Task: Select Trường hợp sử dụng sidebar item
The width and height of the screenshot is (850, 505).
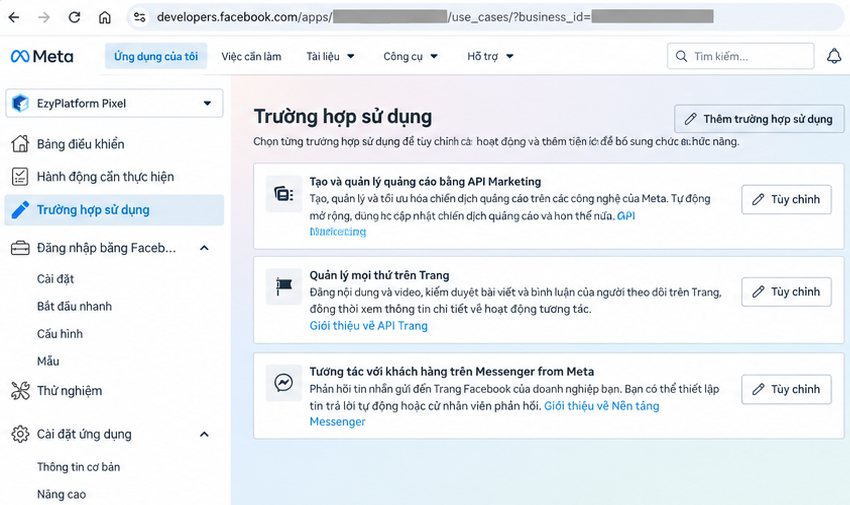Action: 114,210
